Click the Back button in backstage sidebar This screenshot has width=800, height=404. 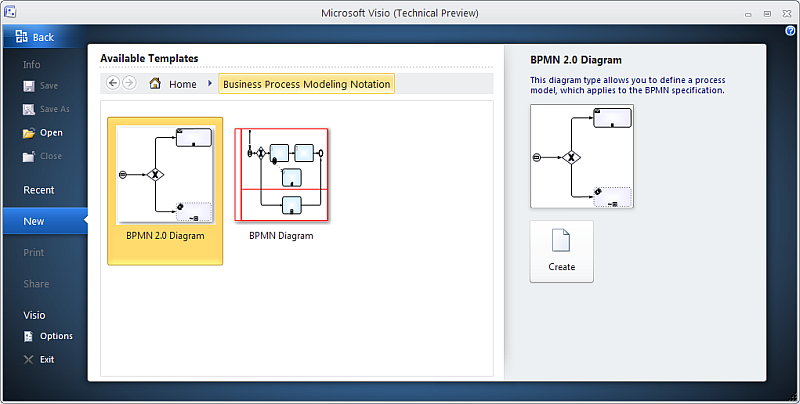coord(44,37)
